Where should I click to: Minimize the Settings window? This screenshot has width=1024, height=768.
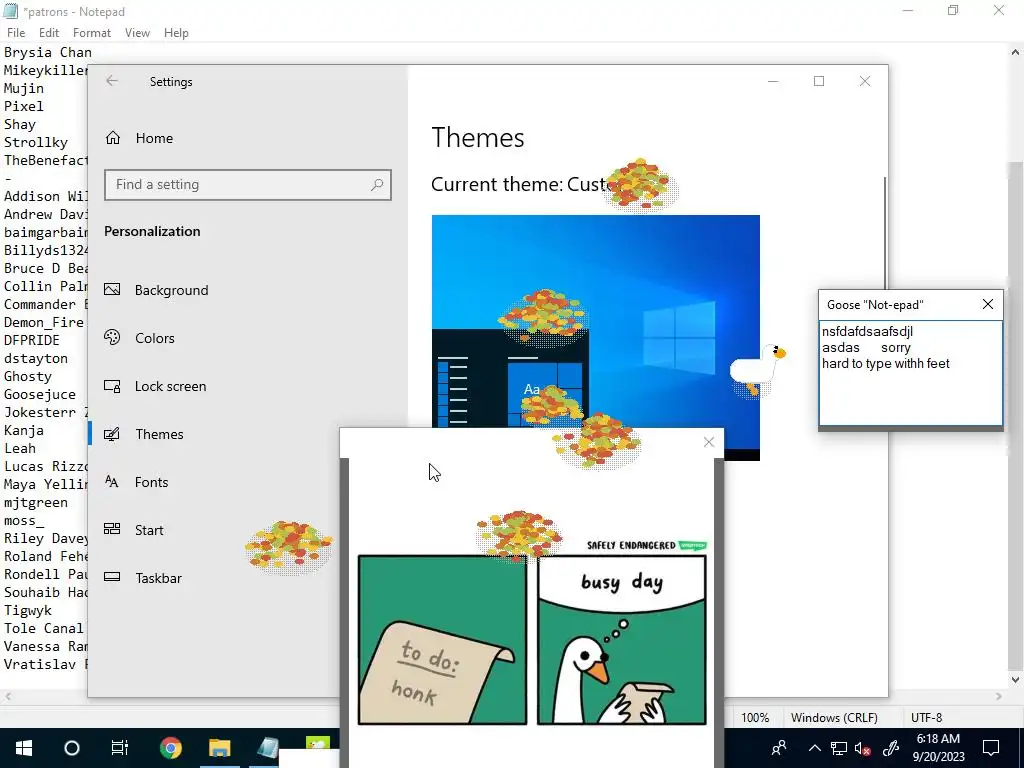tap(773, 81)
